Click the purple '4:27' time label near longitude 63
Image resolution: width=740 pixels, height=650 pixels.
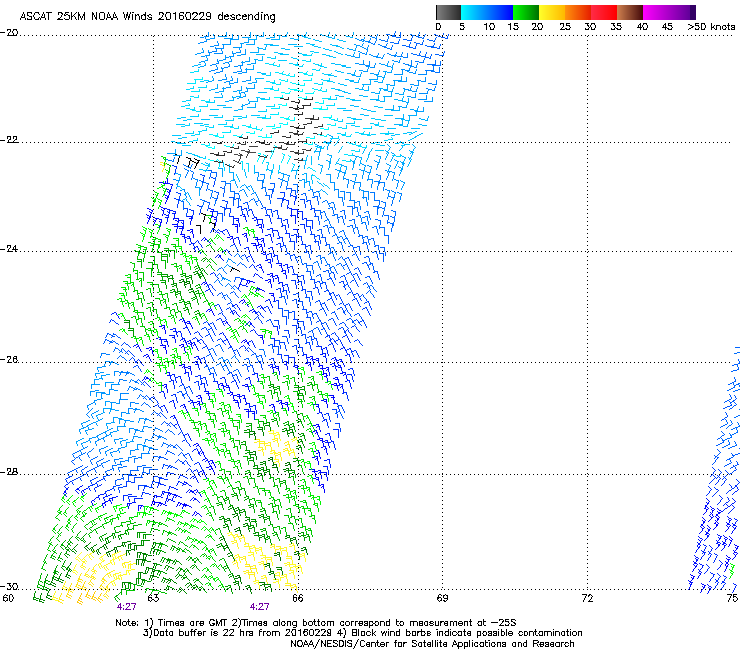(x=126, y=607)
